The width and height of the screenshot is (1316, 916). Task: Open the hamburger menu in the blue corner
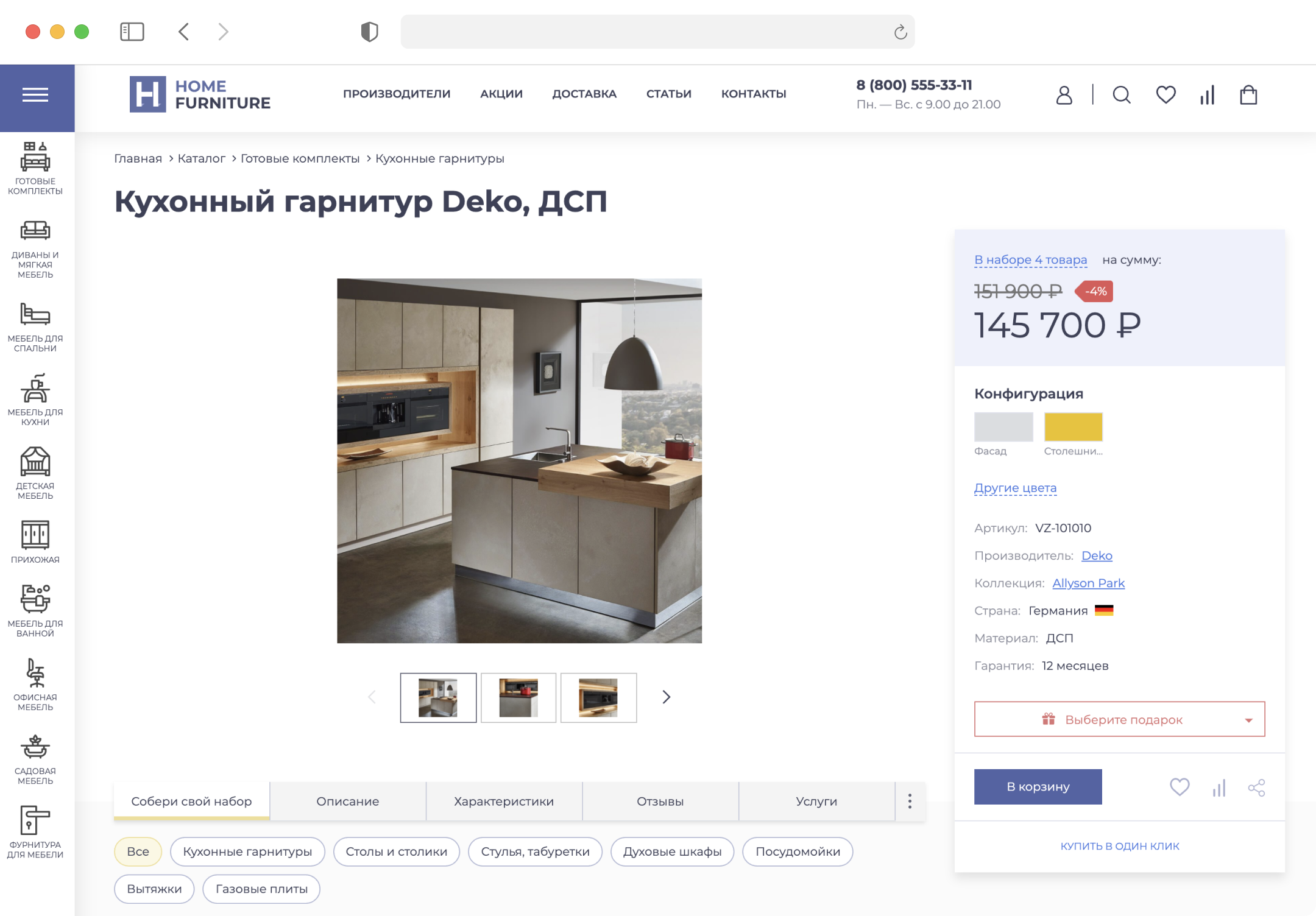(35, 95)
